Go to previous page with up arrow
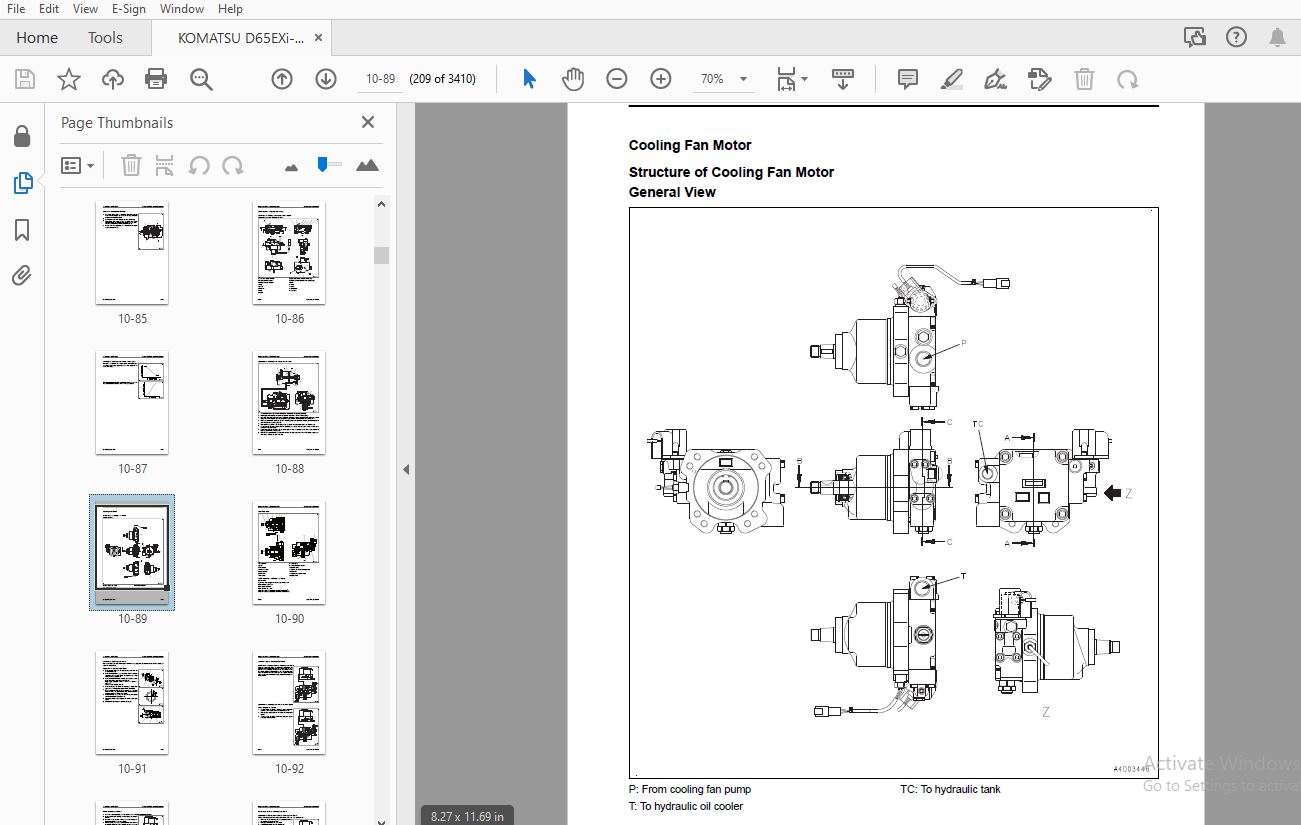 [x=282, y=79]
